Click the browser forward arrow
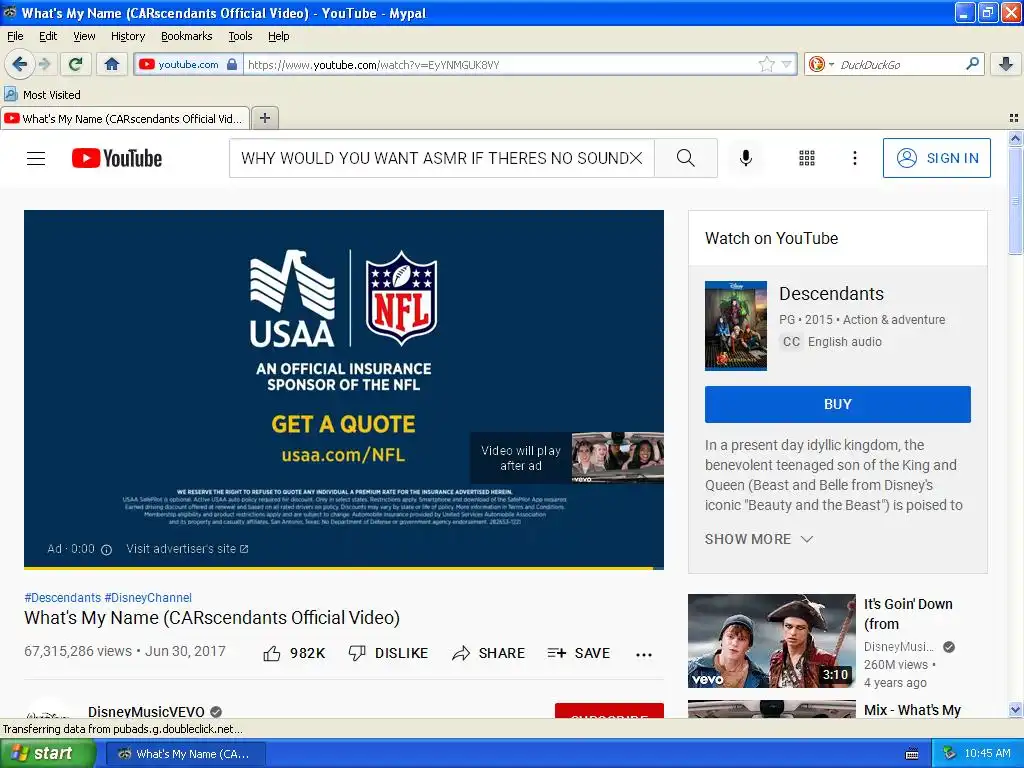Image resolution: width=1024 pixels, height=768 pixels. (44, 64)
